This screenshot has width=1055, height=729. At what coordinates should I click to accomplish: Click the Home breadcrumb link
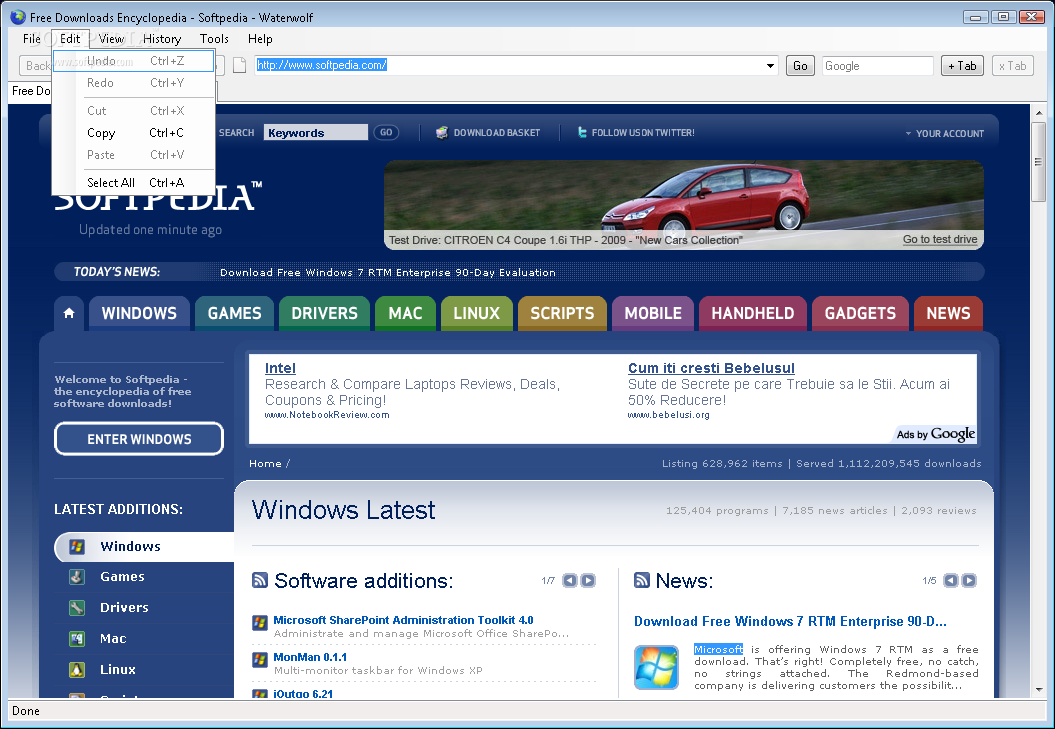pos(265,464)
